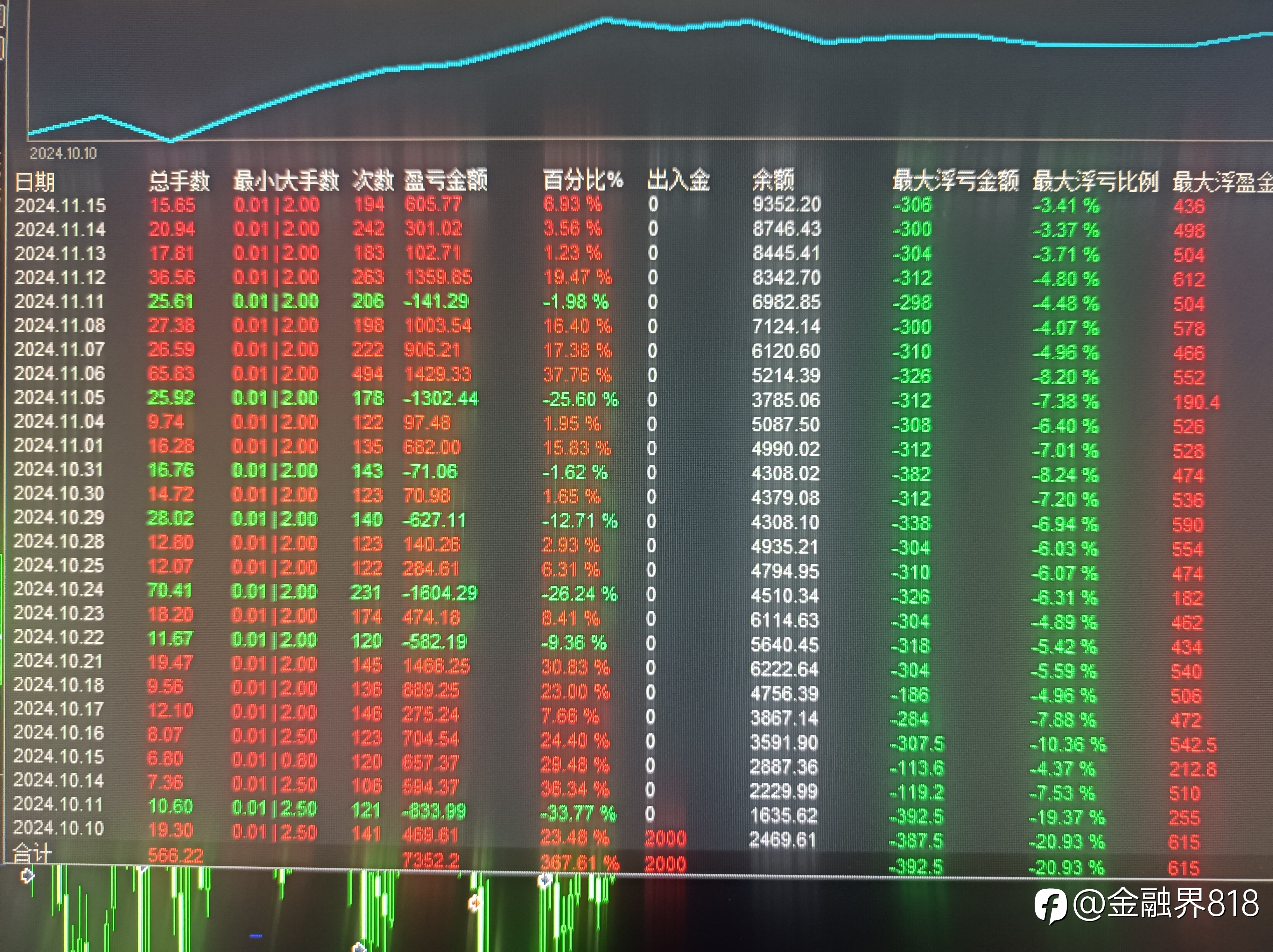Click max floating loss -307.5

coord(917,744)
